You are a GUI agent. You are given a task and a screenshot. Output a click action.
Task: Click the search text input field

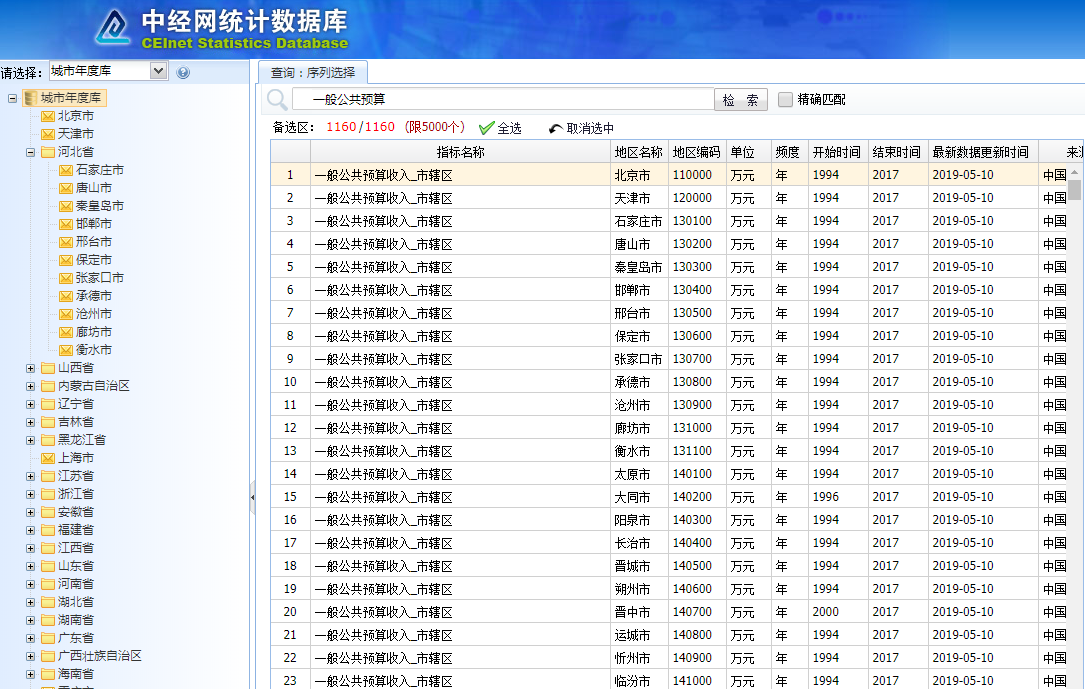click(502, 99)
